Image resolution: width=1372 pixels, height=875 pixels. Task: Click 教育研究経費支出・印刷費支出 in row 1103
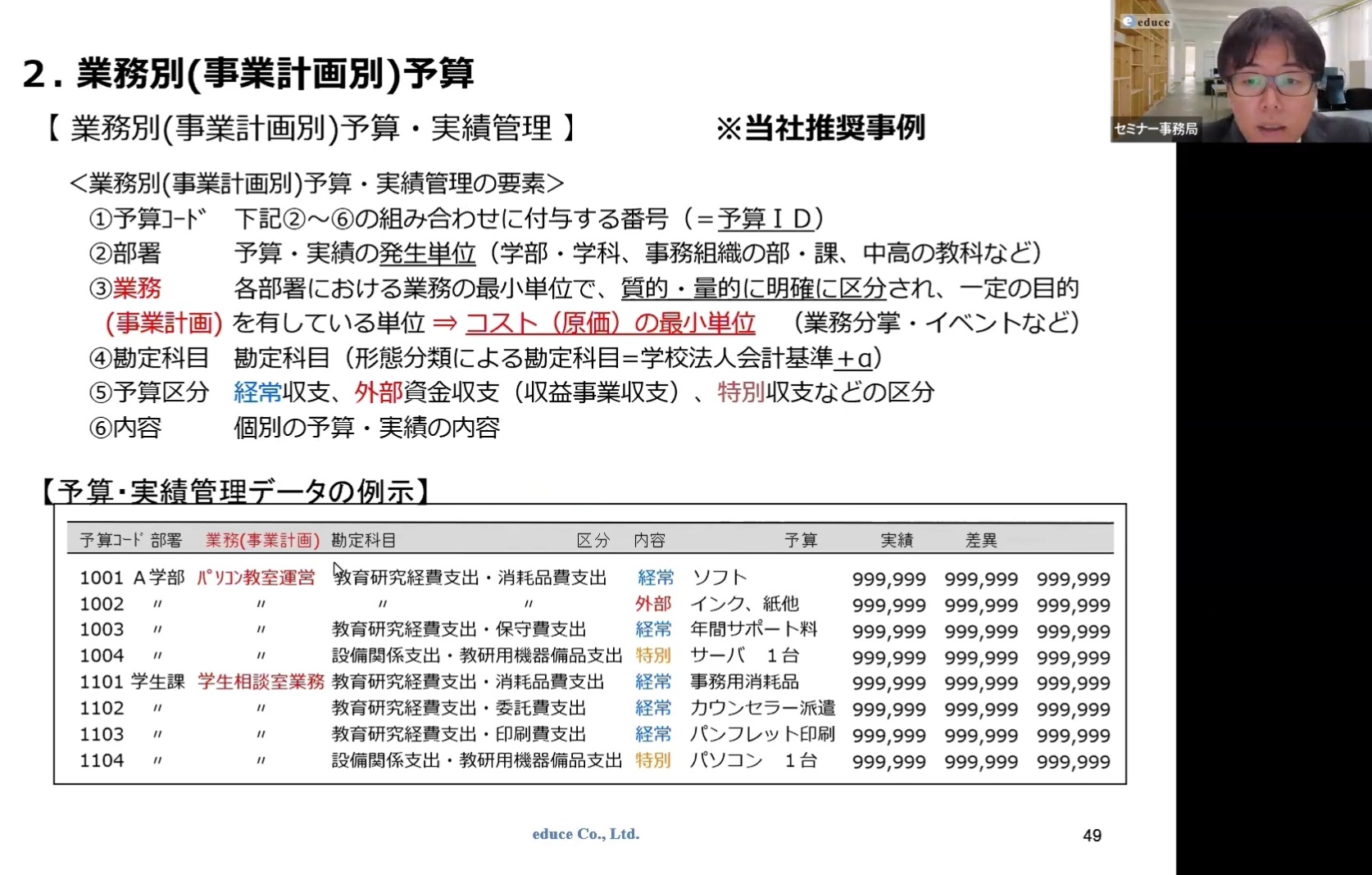coord(459,734)
